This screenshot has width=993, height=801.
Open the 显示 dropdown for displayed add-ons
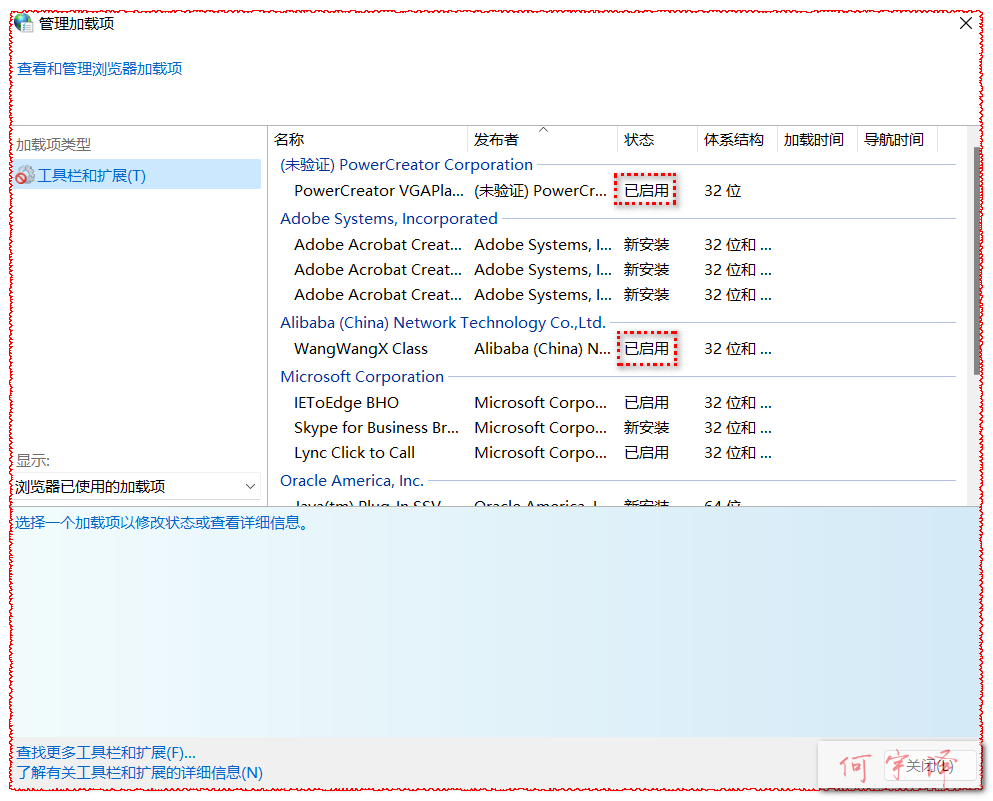pyautogui.click(x=137, y=486)
